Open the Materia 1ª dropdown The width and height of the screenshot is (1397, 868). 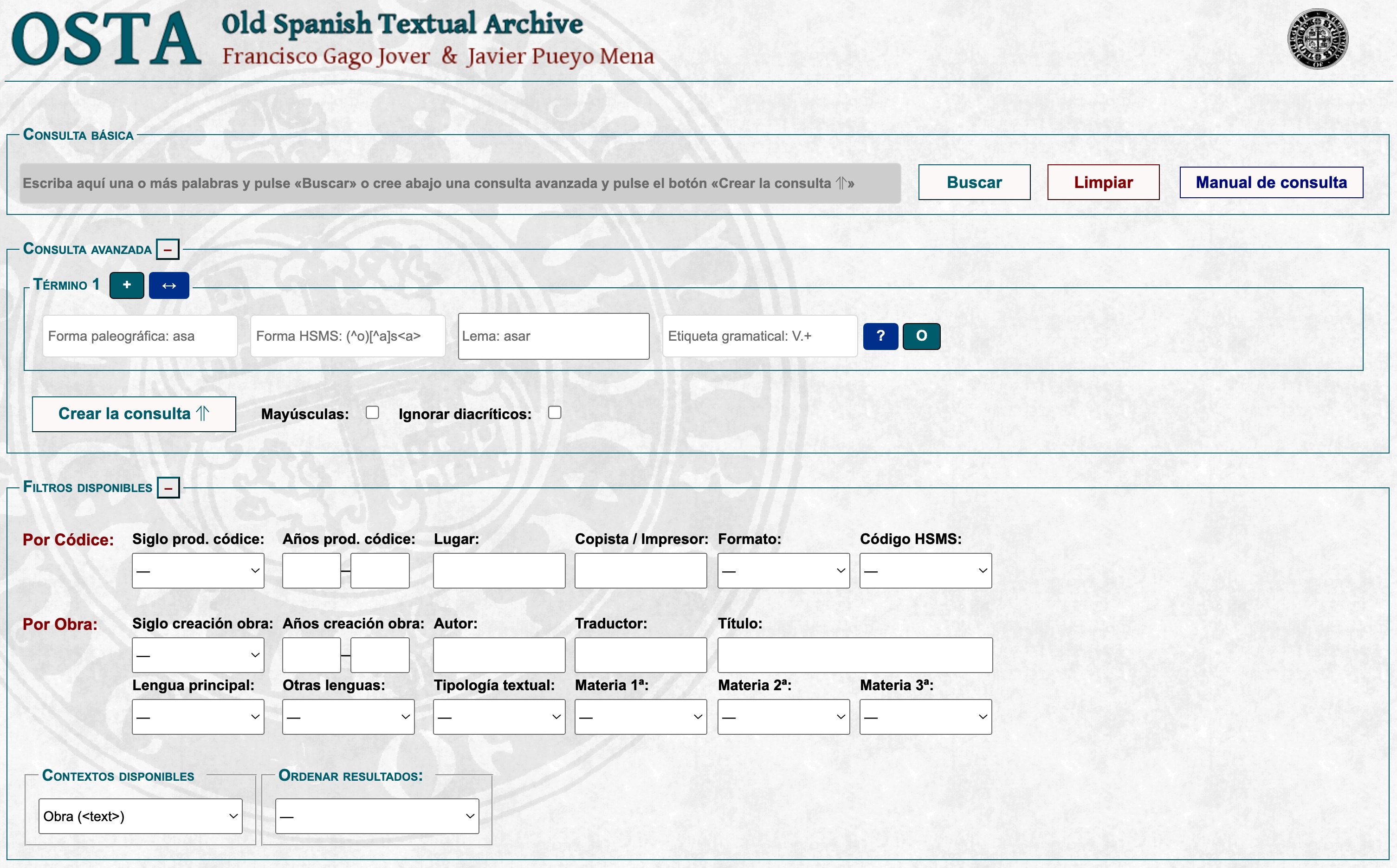coord(640,716)
